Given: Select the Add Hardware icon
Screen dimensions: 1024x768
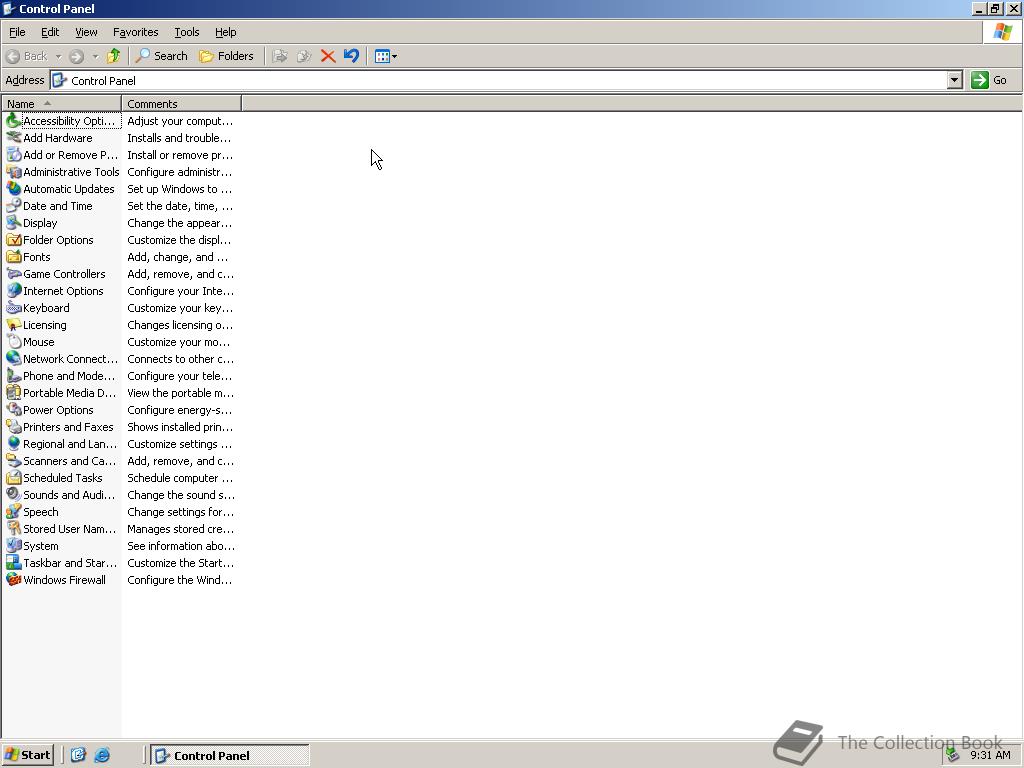Looking at the screenshot, I should 13,138.
